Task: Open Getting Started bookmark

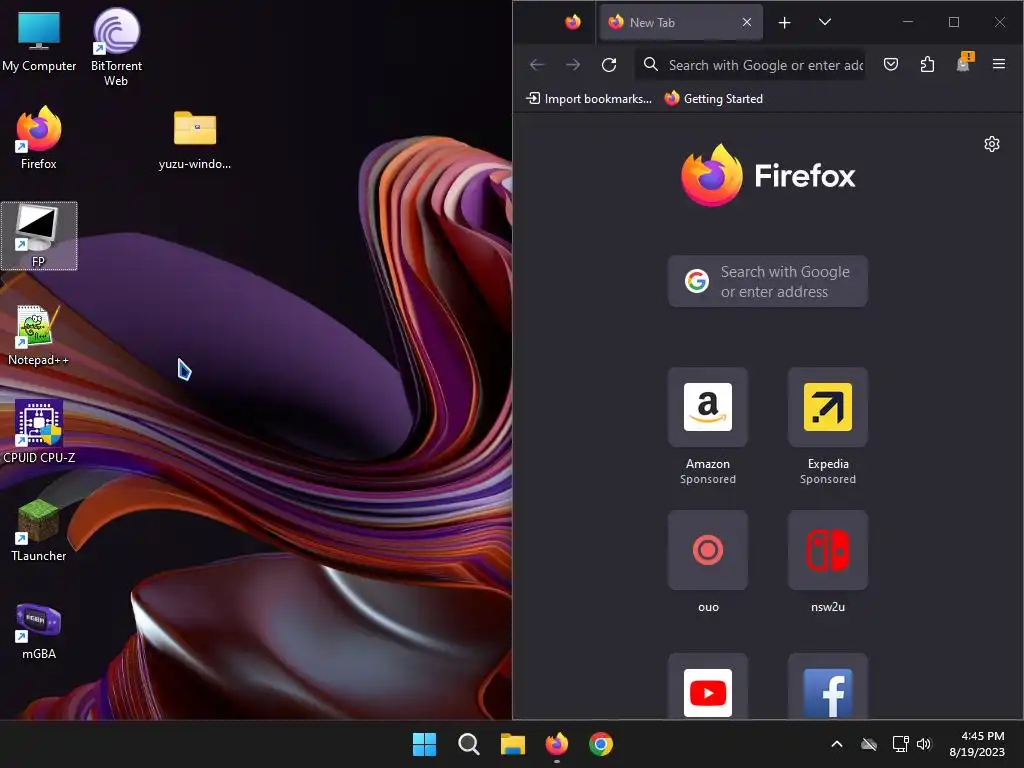Action: [714, 99]
